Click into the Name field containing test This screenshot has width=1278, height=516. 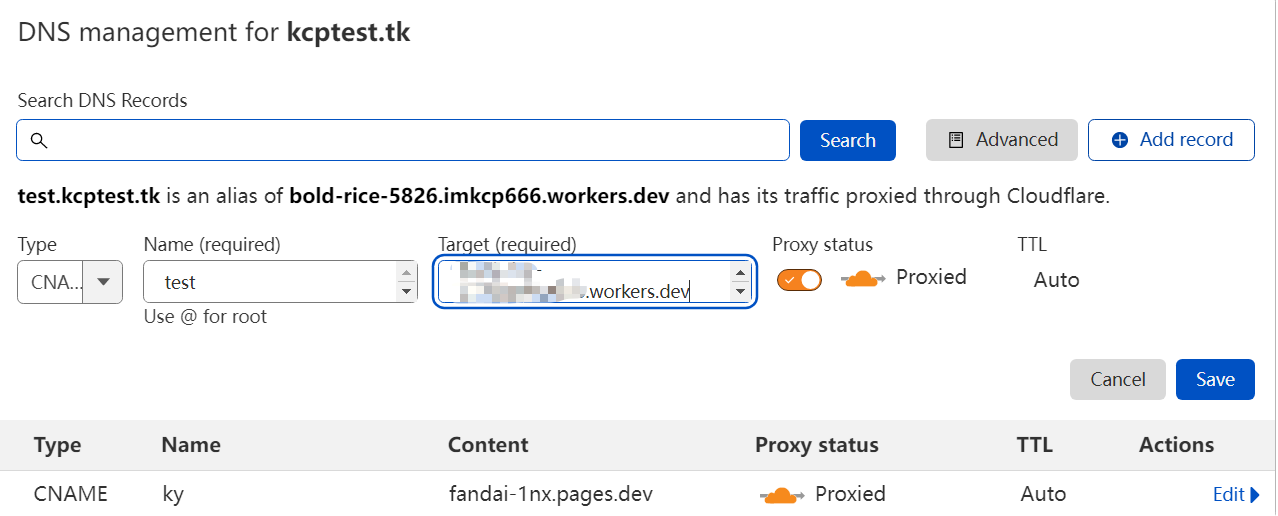270,282
